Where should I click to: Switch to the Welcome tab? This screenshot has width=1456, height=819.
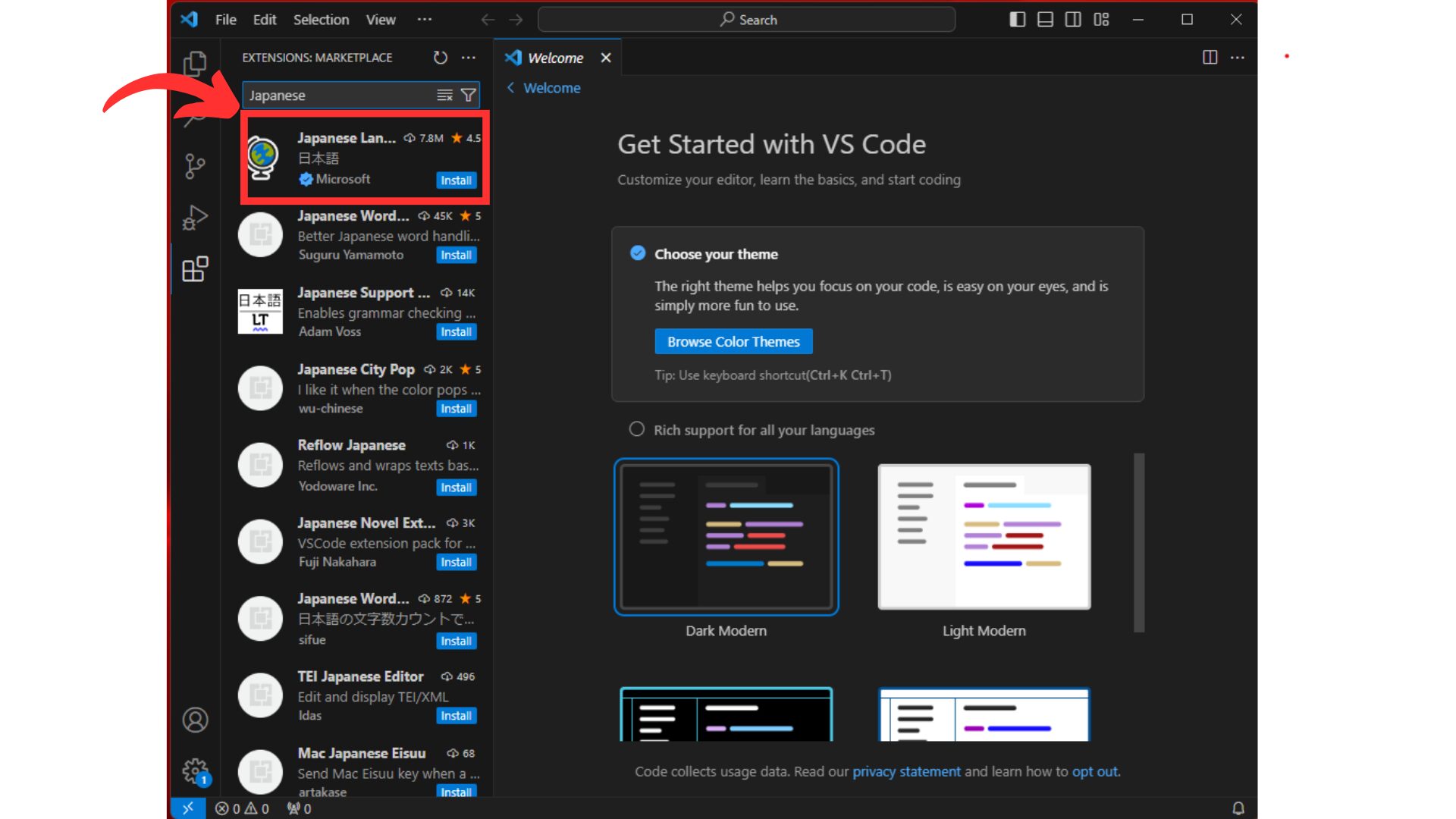point(556,57)
